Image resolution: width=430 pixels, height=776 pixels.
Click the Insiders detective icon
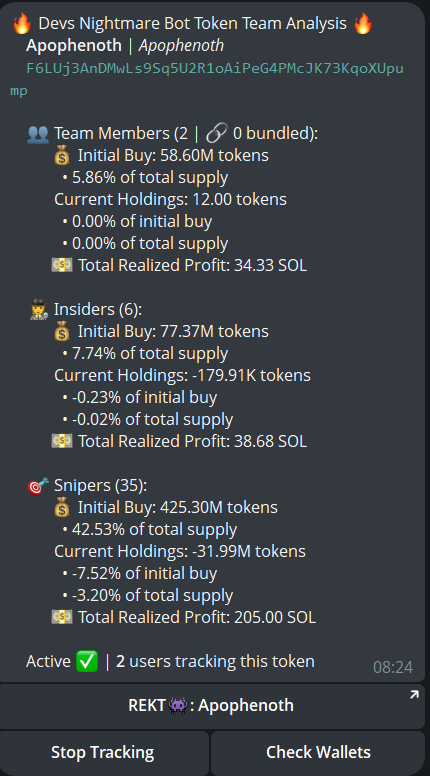point(38,310)
